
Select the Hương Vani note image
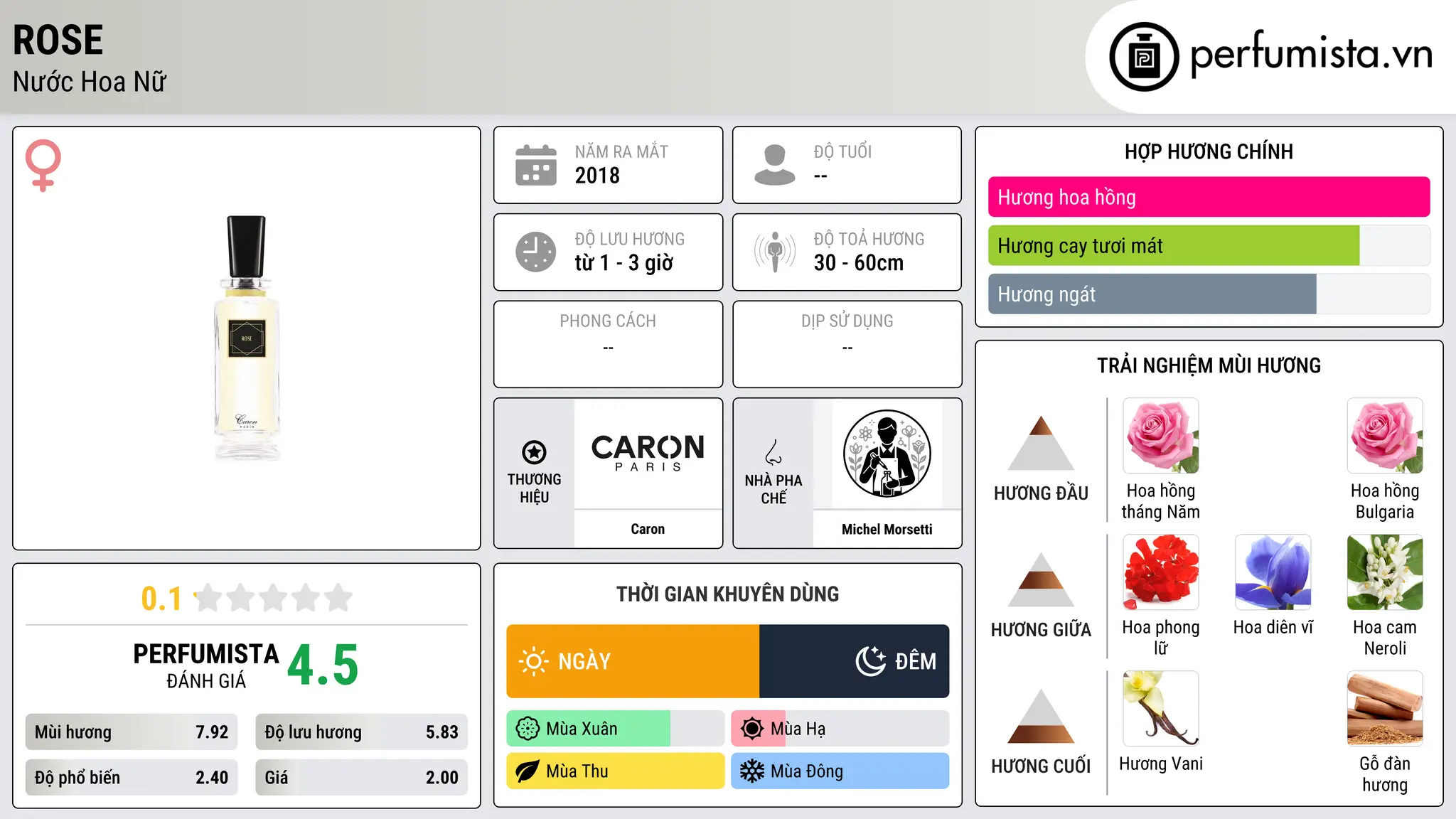point(1161,709)
